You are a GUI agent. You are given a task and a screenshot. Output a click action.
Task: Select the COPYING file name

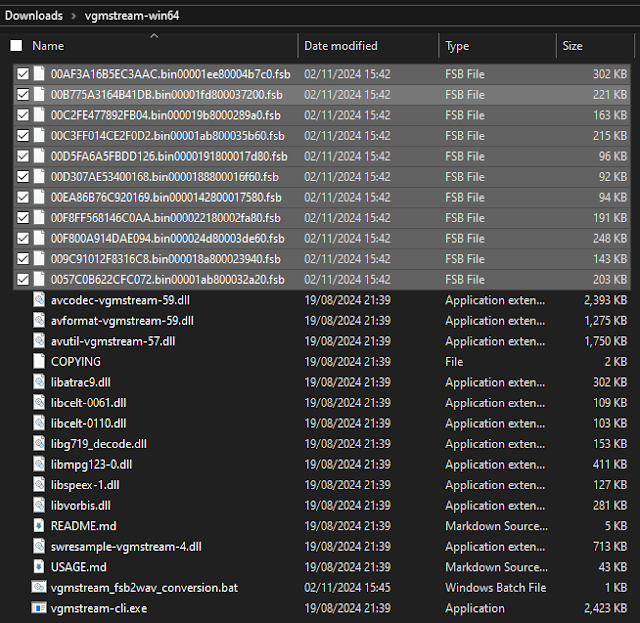(x=76, y=362)
